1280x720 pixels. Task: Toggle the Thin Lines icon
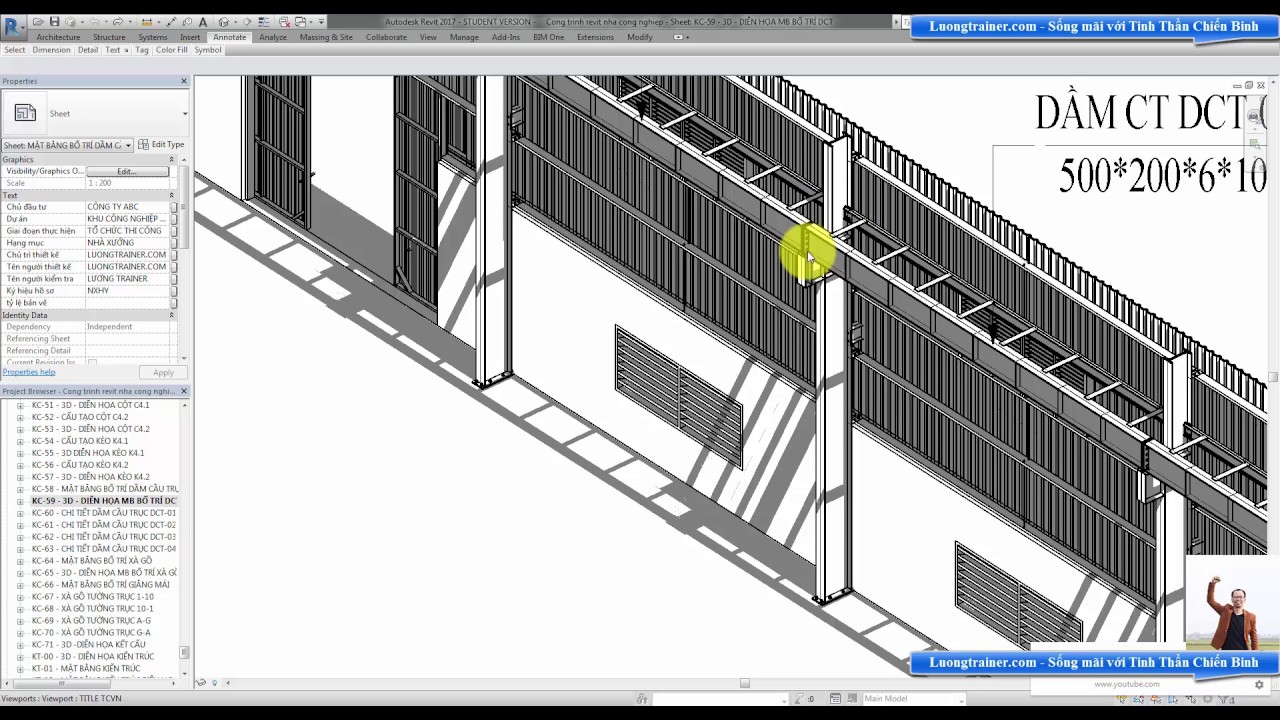(264, 22)
